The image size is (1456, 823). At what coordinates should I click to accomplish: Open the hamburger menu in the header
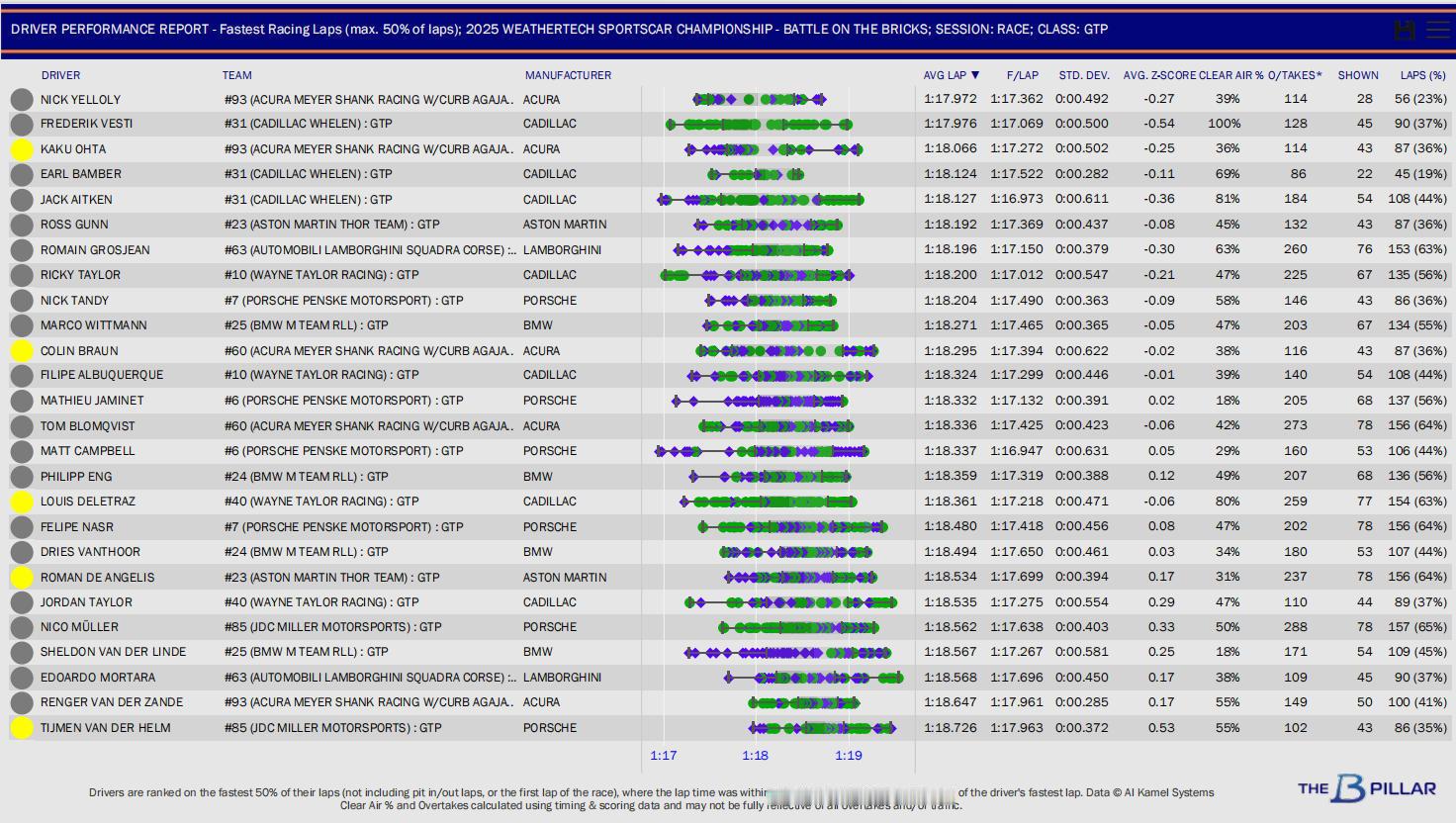click(1438, 30)
